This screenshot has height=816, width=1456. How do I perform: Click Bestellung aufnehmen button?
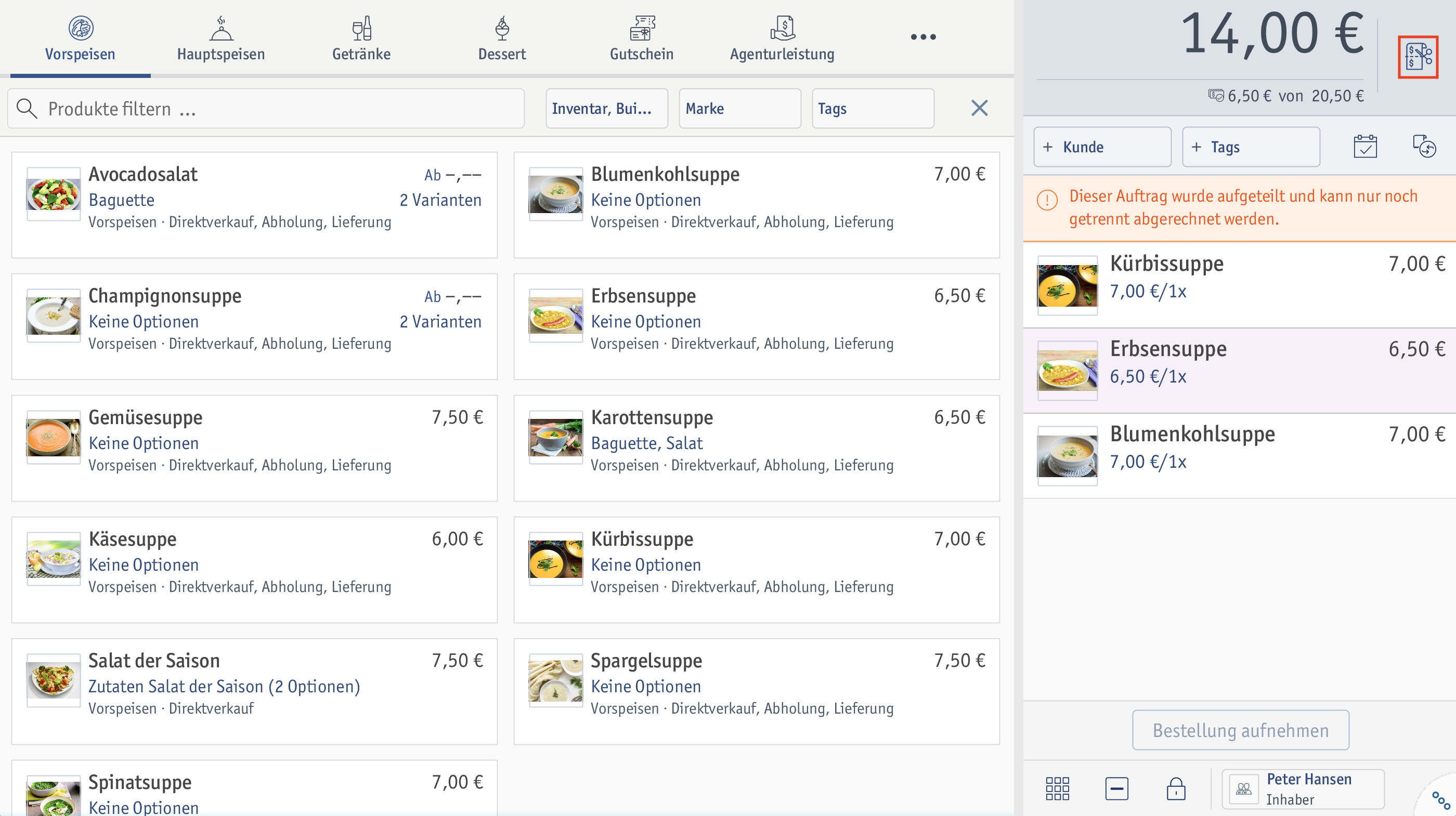tap(1240, 730)
